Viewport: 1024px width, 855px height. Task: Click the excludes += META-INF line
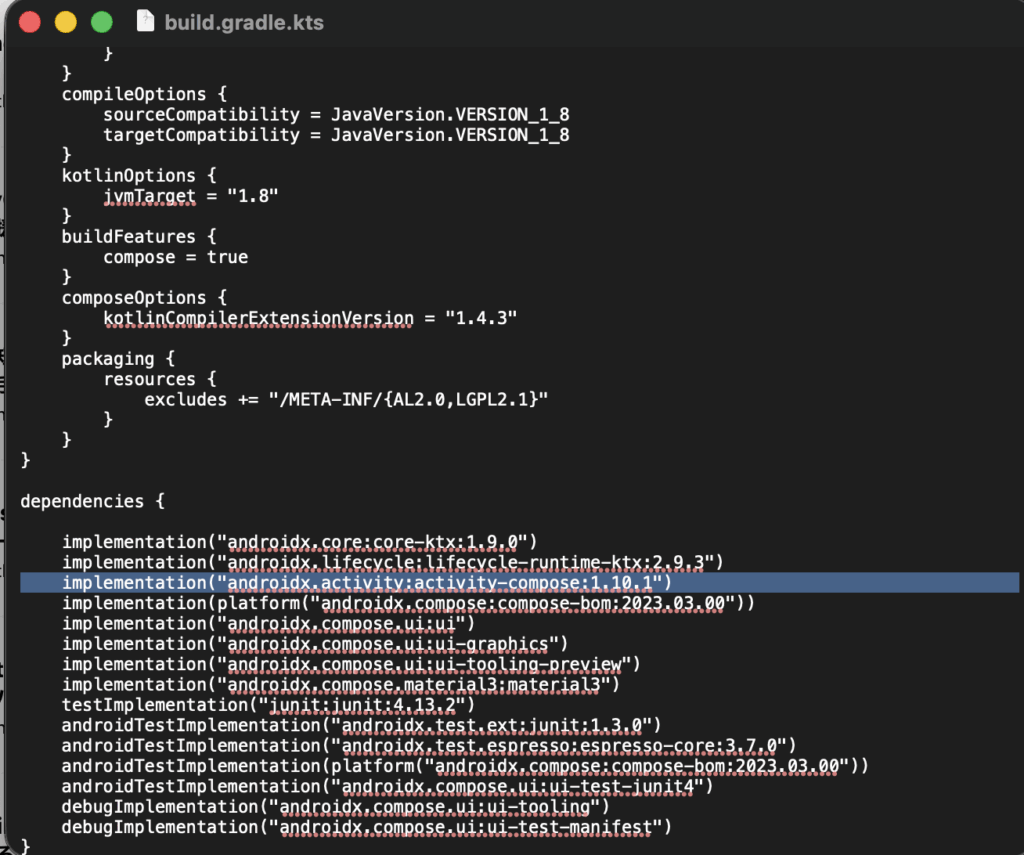pos(346,399)
